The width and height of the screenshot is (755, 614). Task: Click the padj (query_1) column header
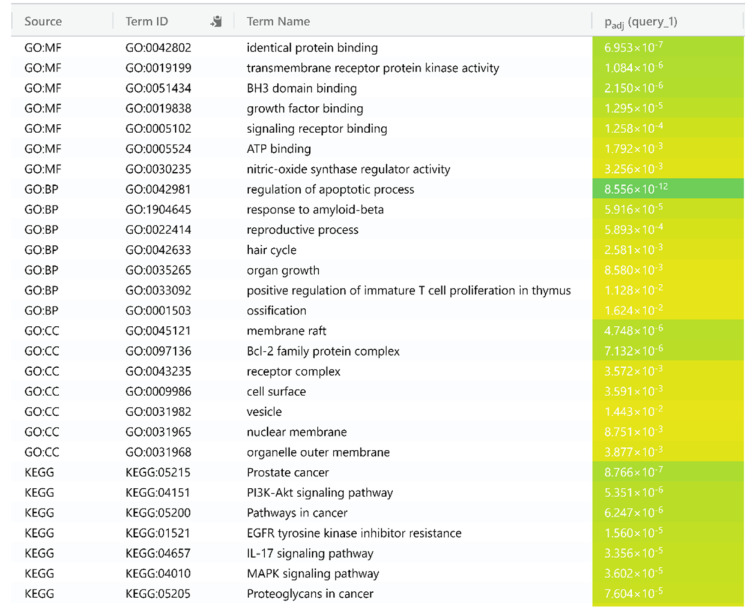click(x=640, y=22)
